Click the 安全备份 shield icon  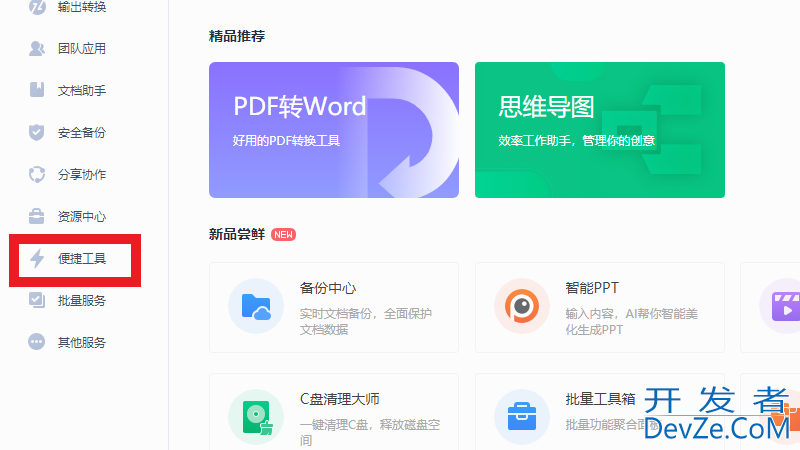[37, 132]
